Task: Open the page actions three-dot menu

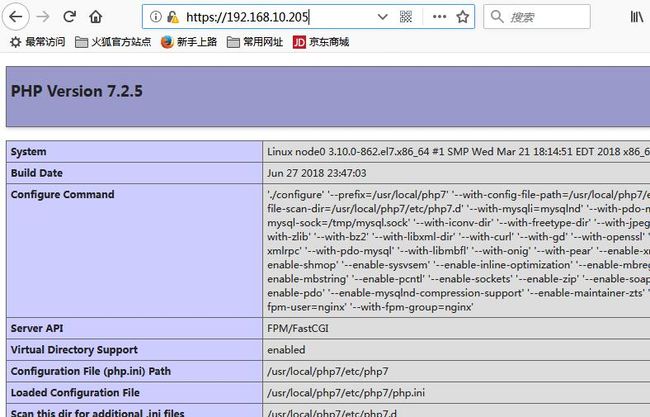Action: pyautogui.click(x=439, y=17)
